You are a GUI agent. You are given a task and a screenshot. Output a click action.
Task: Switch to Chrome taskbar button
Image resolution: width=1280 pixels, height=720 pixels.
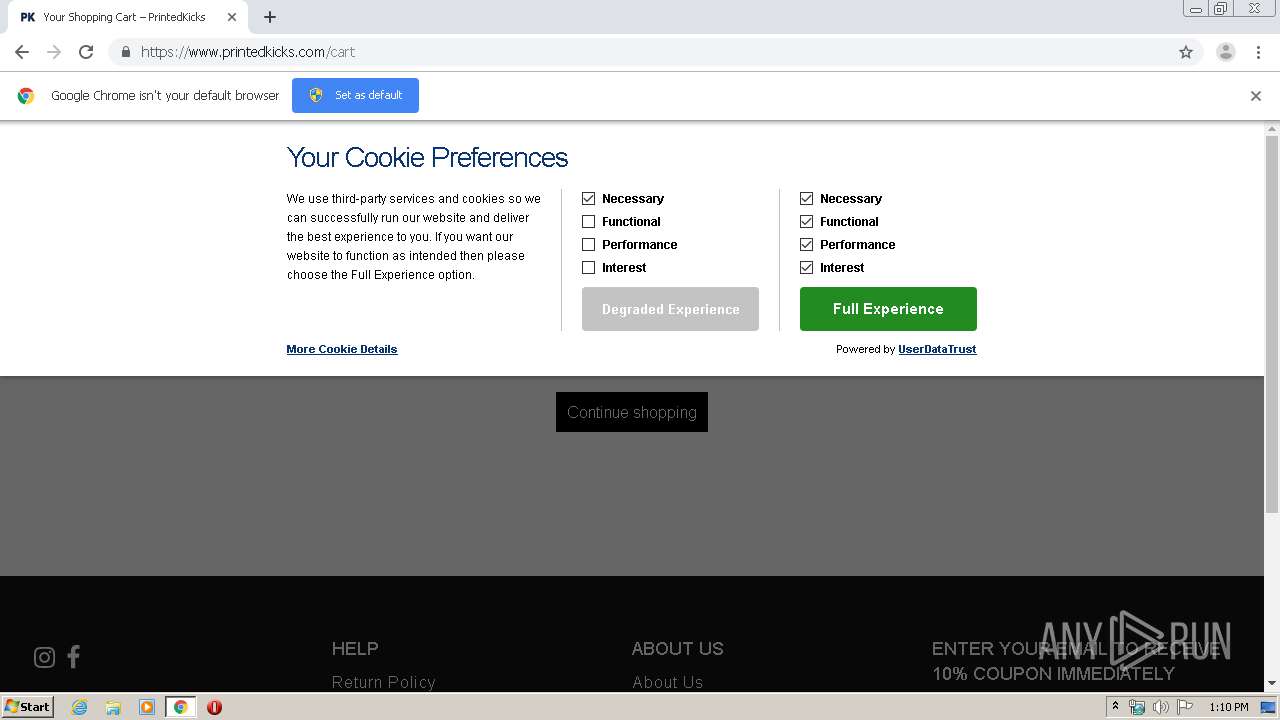pyautogui.click(x=180, y=707)
